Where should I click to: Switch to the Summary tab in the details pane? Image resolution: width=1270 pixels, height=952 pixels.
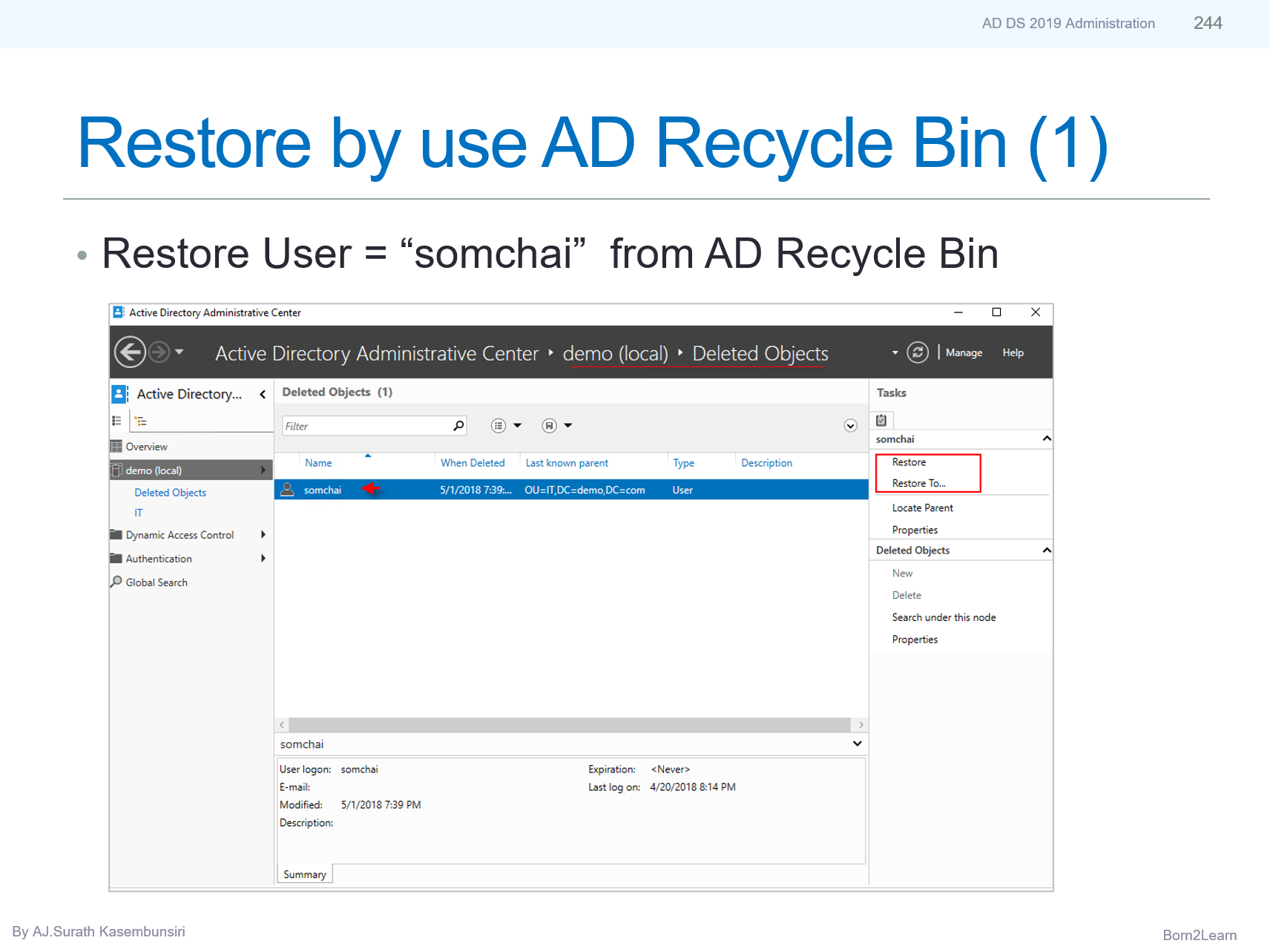[304, 874]
